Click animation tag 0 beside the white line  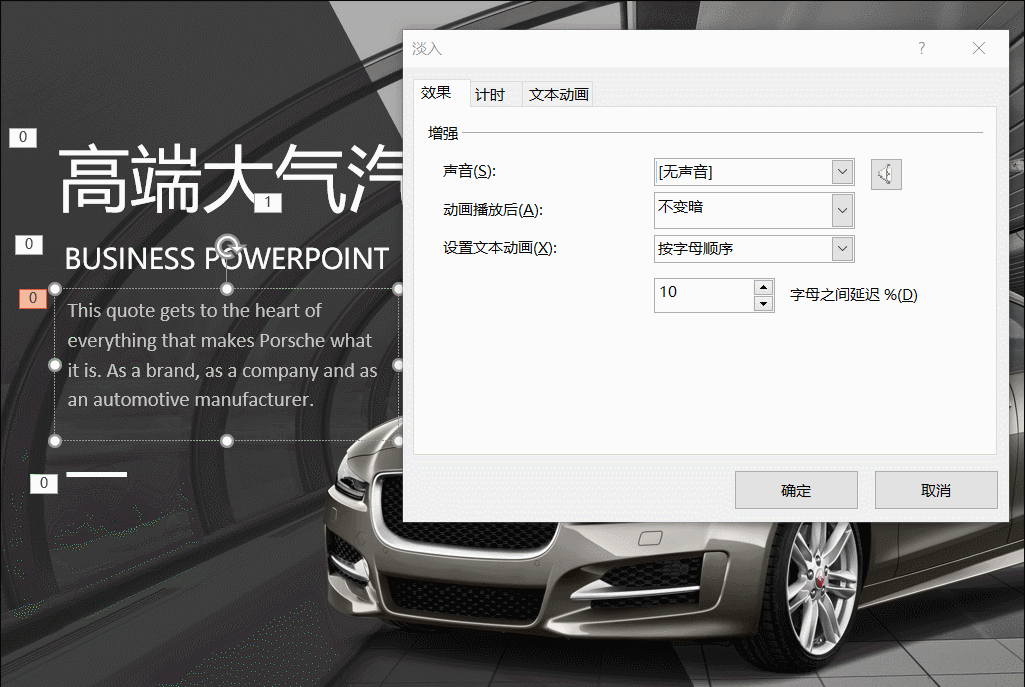coord(44,483)
